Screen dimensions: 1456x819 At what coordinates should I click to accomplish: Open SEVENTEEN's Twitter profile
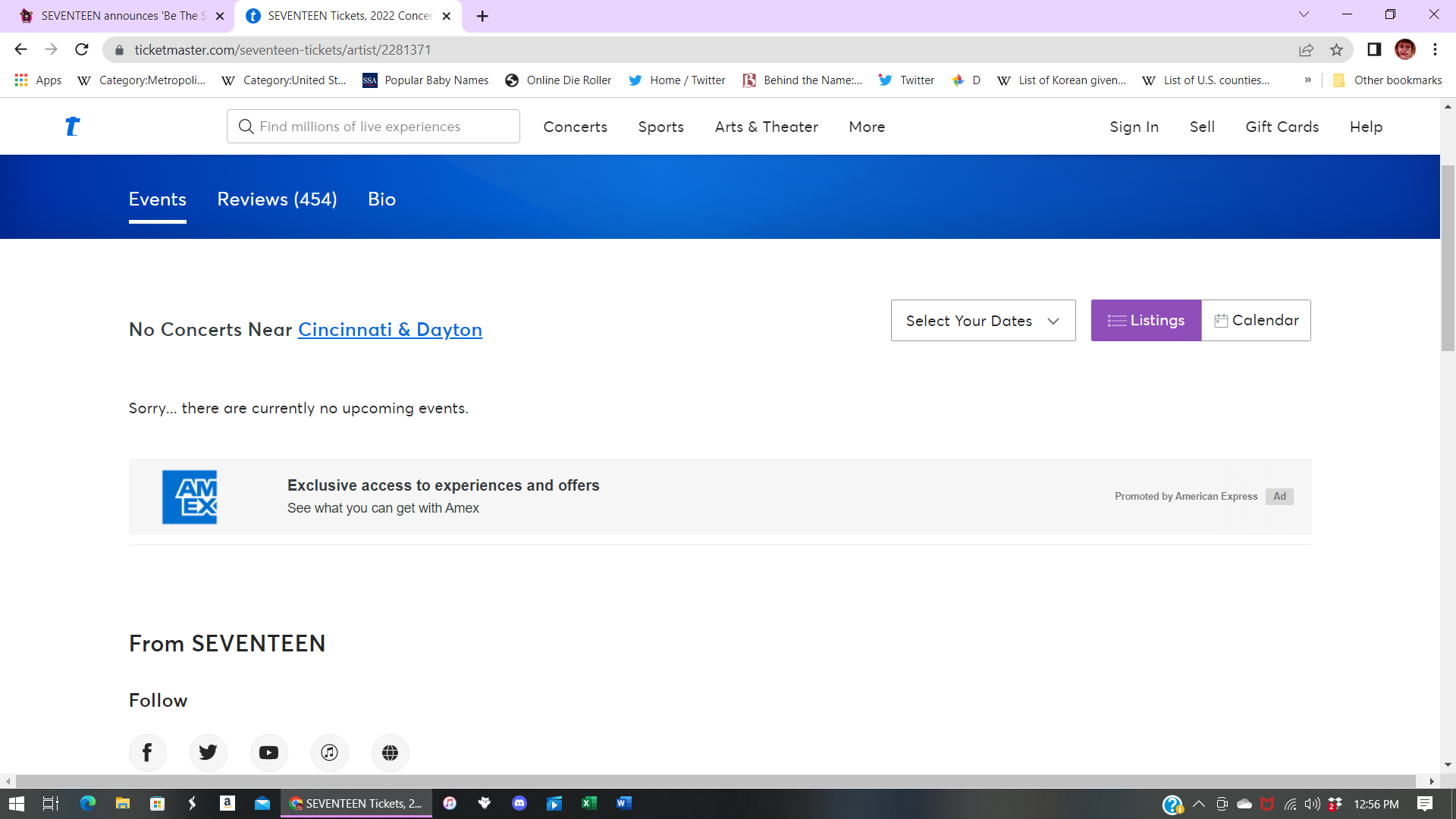coord(208,752)
